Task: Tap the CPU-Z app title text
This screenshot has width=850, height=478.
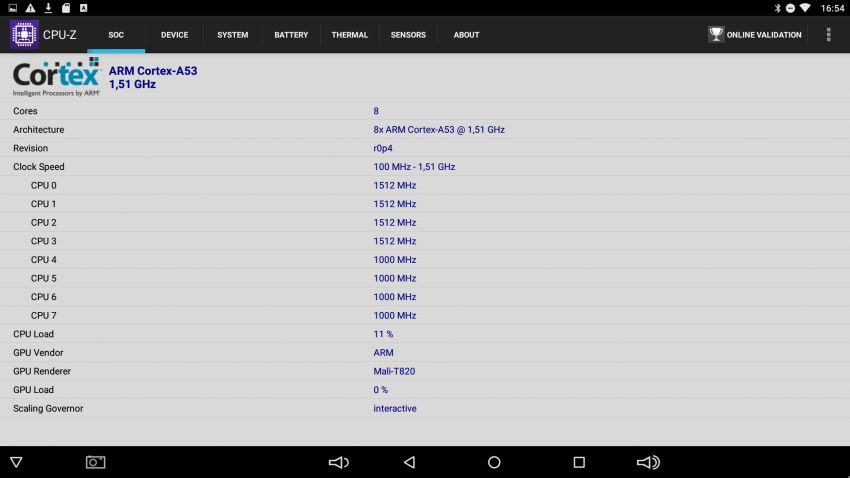Action: (60, 35)
